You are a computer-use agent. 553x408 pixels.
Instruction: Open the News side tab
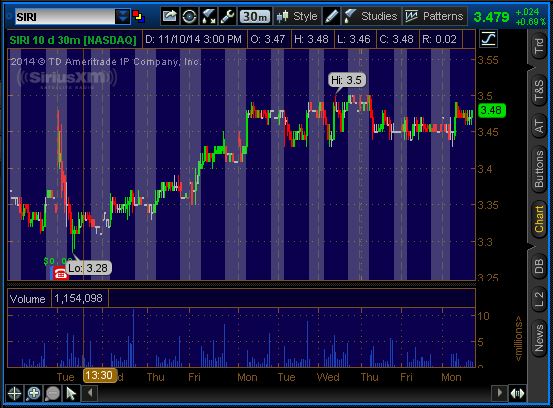point(539,339)
